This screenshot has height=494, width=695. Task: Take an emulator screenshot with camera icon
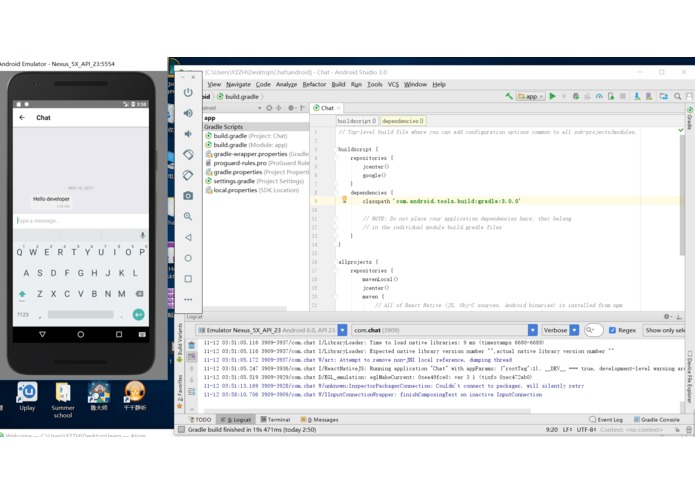tap(188, 195)
